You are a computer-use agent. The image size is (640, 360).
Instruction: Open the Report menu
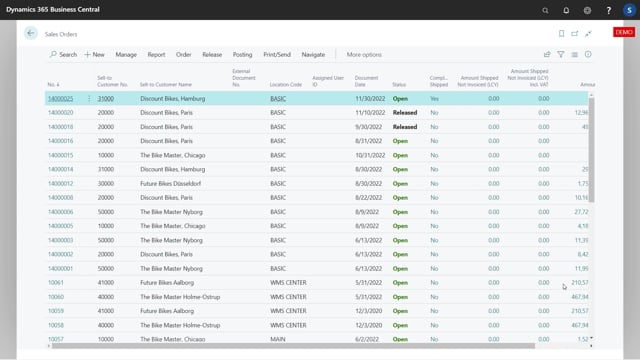156,54
